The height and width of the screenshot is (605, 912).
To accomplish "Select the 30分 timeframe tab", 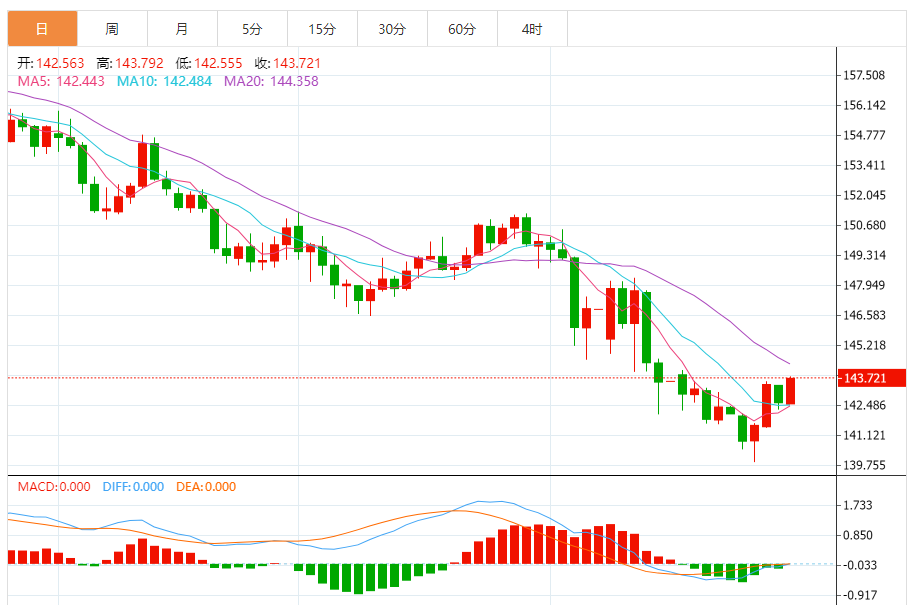I will pos(392,29).
